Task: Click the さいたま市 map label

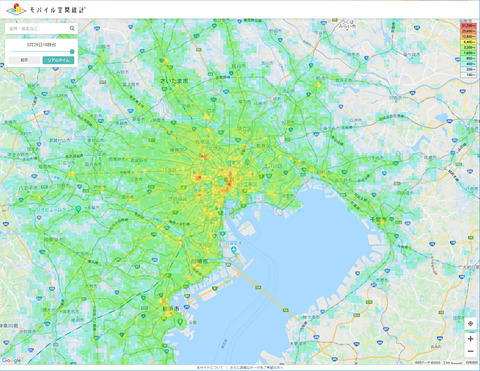Action: [174, 81]
